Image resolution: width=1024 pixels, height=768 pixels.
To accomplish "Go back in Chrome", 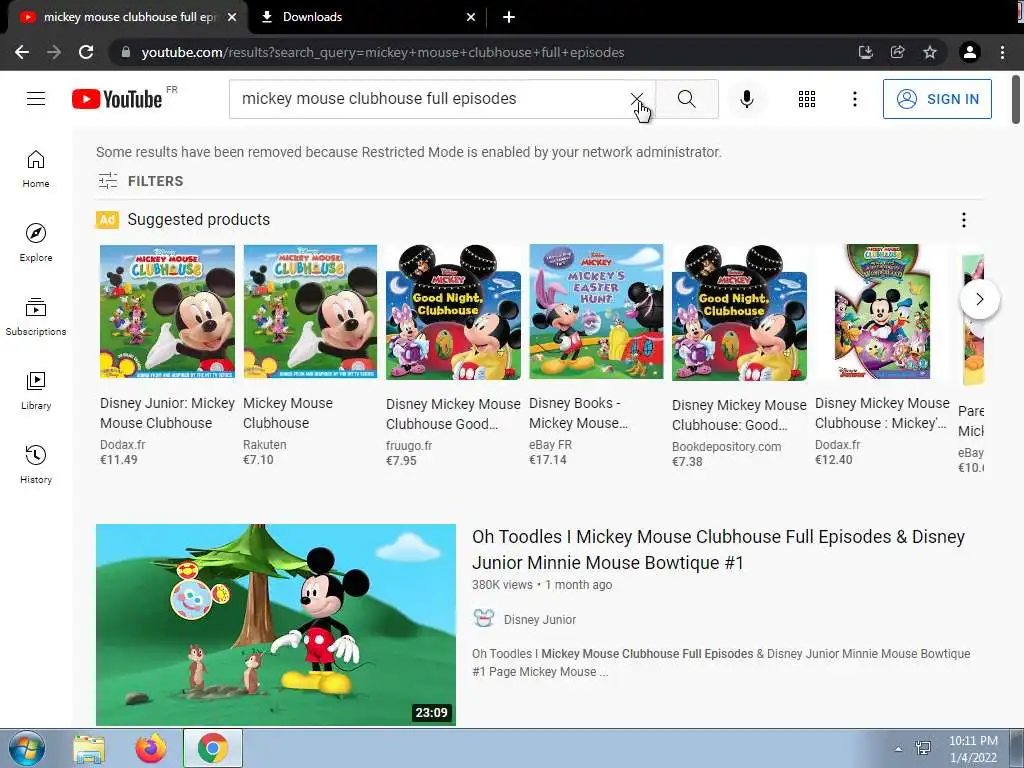I will coord(22,52).
